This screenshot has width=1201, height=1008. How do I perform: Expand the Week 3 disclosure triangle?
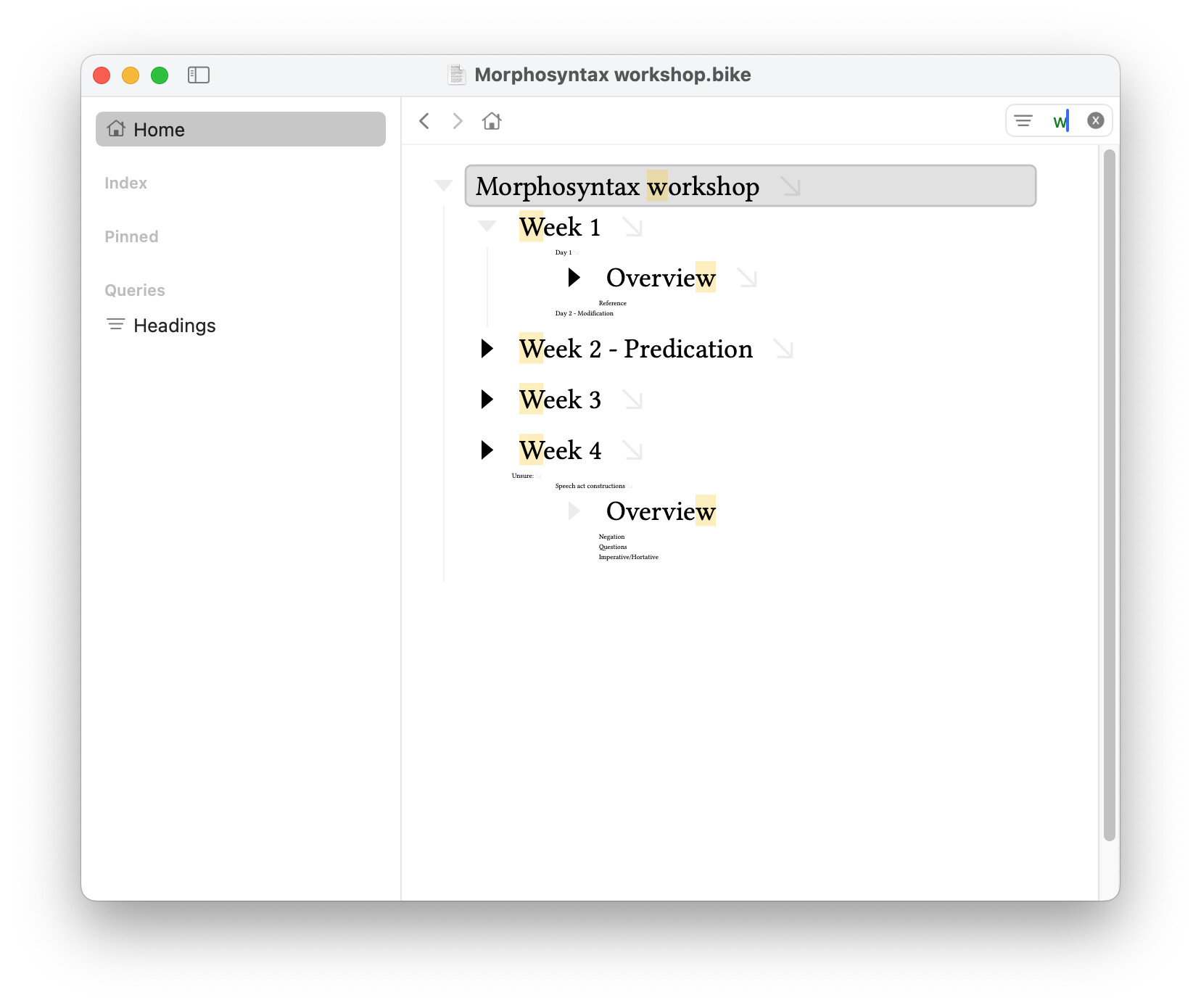(x=487, y=400)
